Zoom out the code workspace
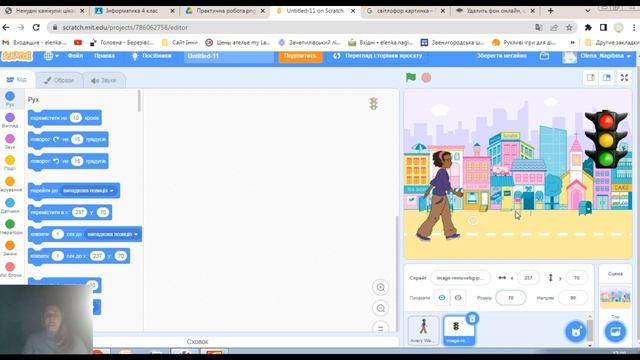Image resolution: width=640 pixels, height=360 pixels. click(381, 308)
